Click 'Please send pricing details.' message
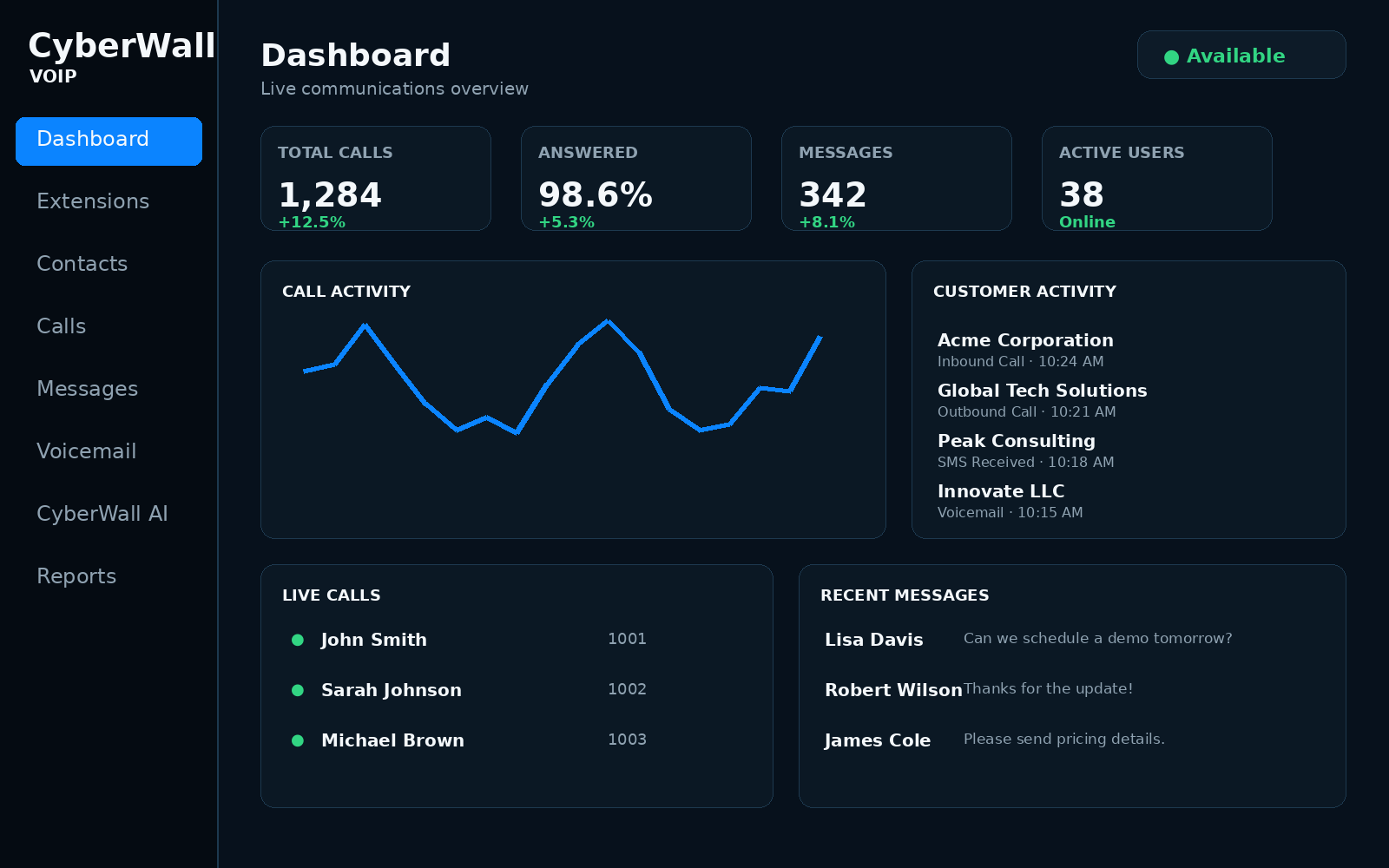The image size is (1389, 868). [1064, 740]
